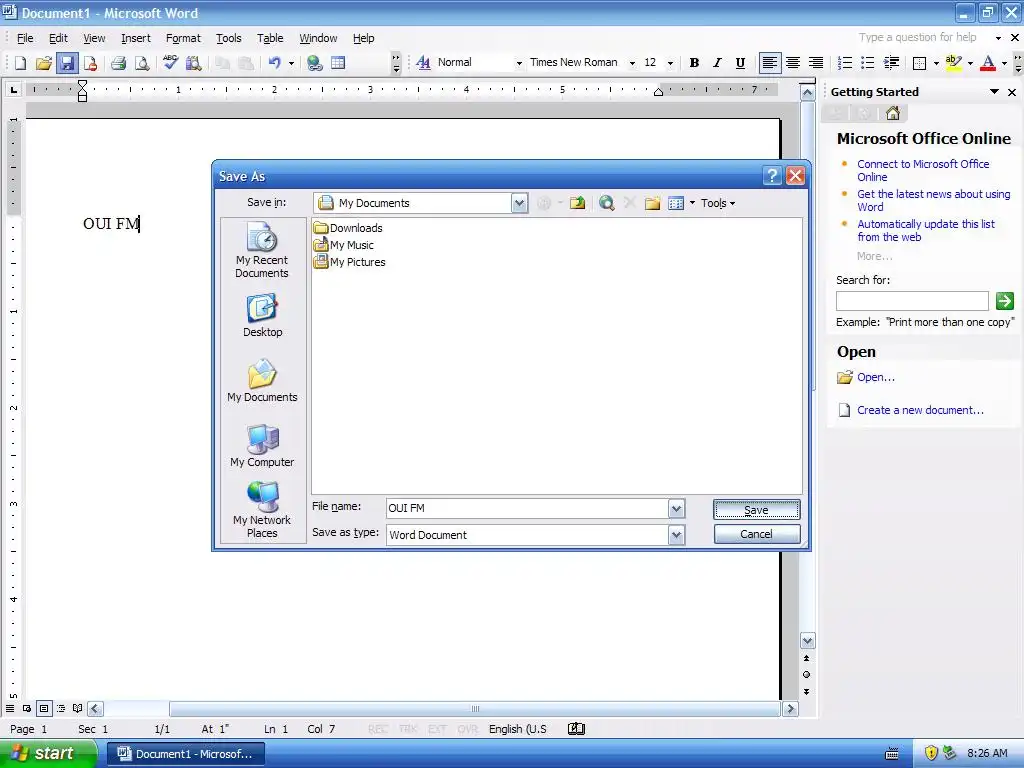
Task: Click Connect to Microsoft Office Online link
Action: [x=923, y=170]
